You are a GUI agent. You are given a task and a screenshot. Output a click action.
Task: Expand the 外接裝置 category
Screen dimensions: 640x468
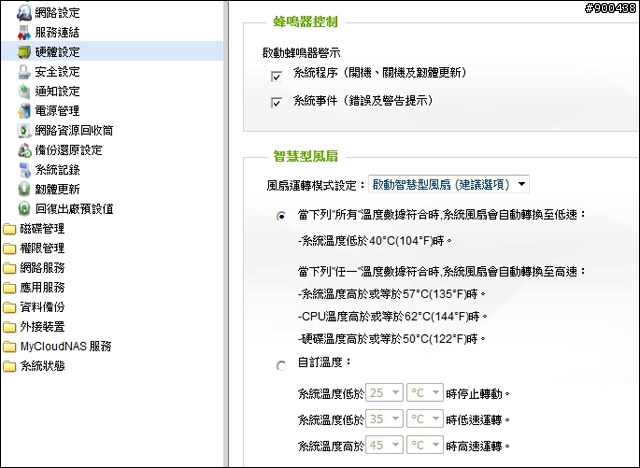click(42, 327)
